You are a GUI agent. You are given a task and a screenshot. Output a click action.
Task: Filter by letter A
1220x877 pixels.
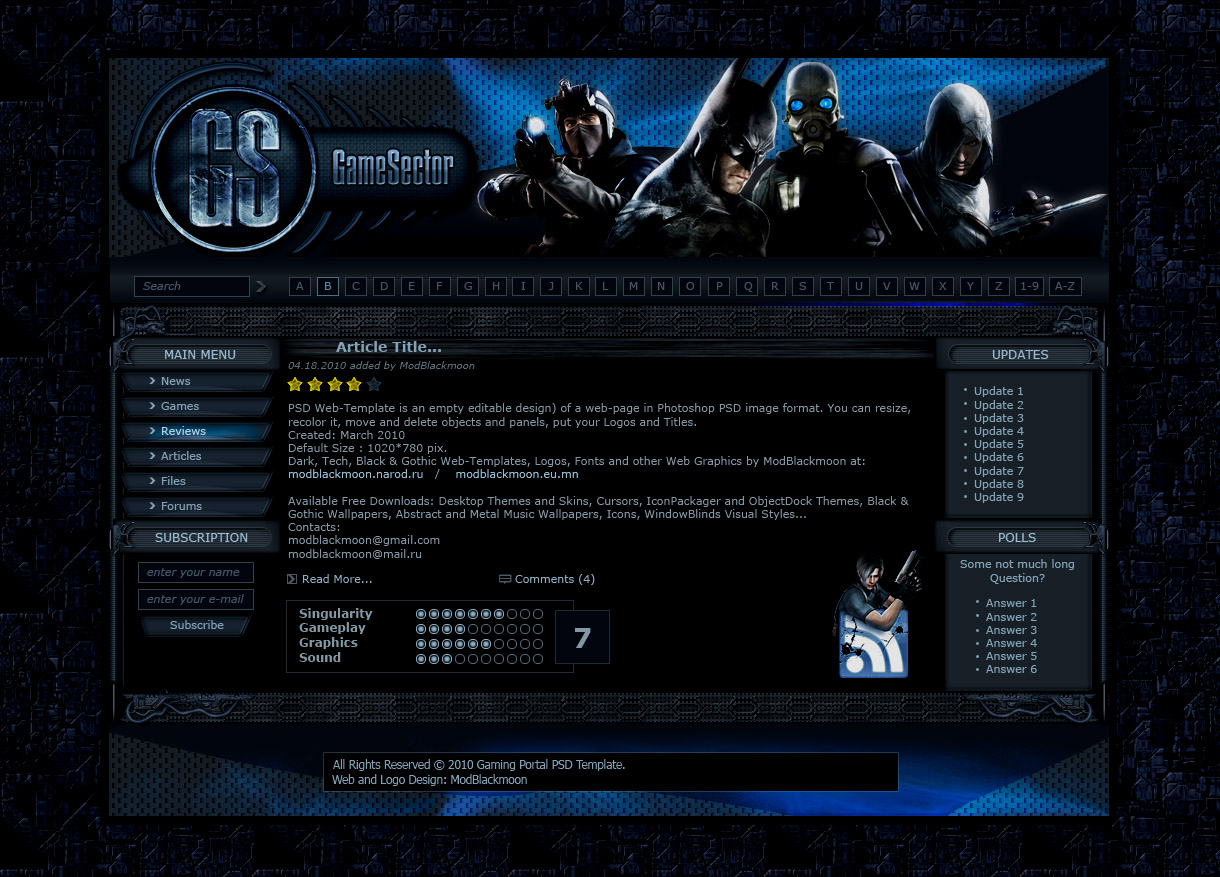[x=300, y=286]
